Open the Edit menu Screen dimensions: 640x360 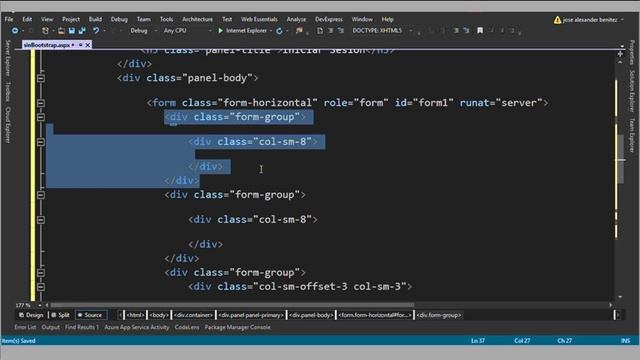click(x=27, y=19)
